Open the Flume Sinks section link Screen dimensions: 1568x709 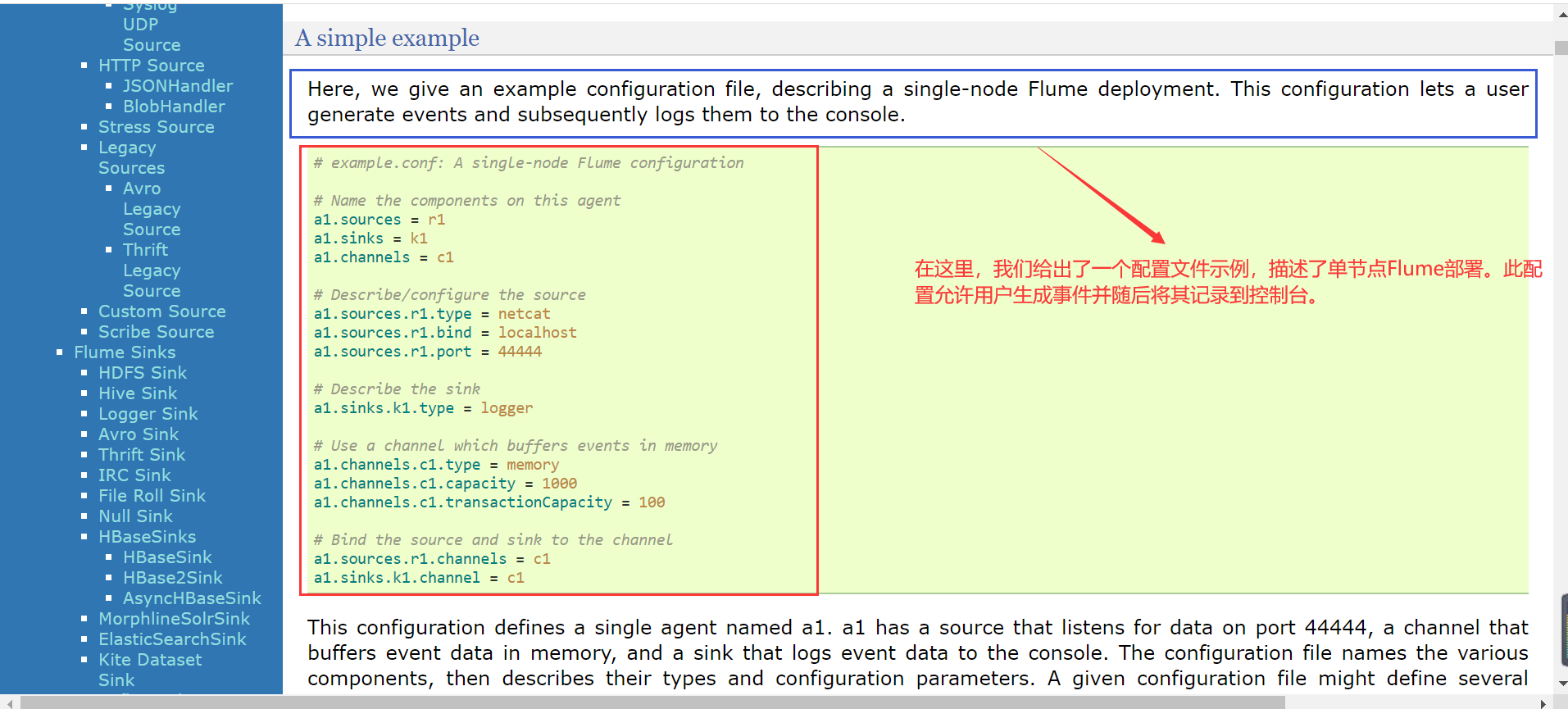pyautogui.click(x=125, y=352)
